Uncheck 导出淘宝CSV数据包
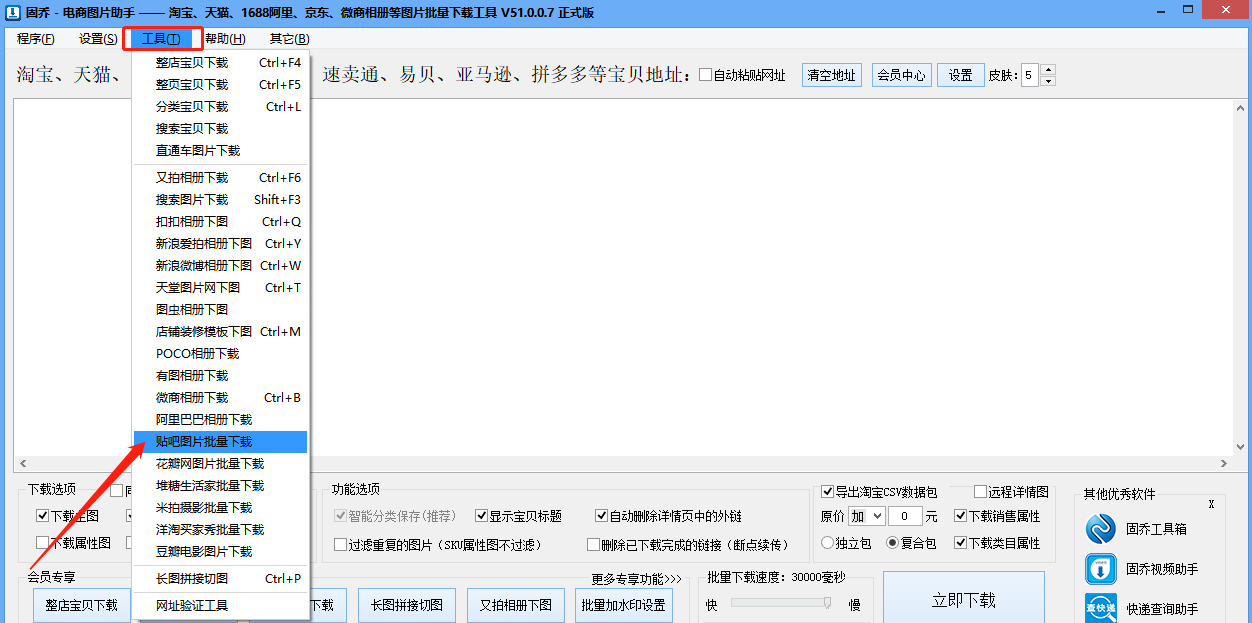Viewport: 1252px width, 623px height. click(827, 492)
